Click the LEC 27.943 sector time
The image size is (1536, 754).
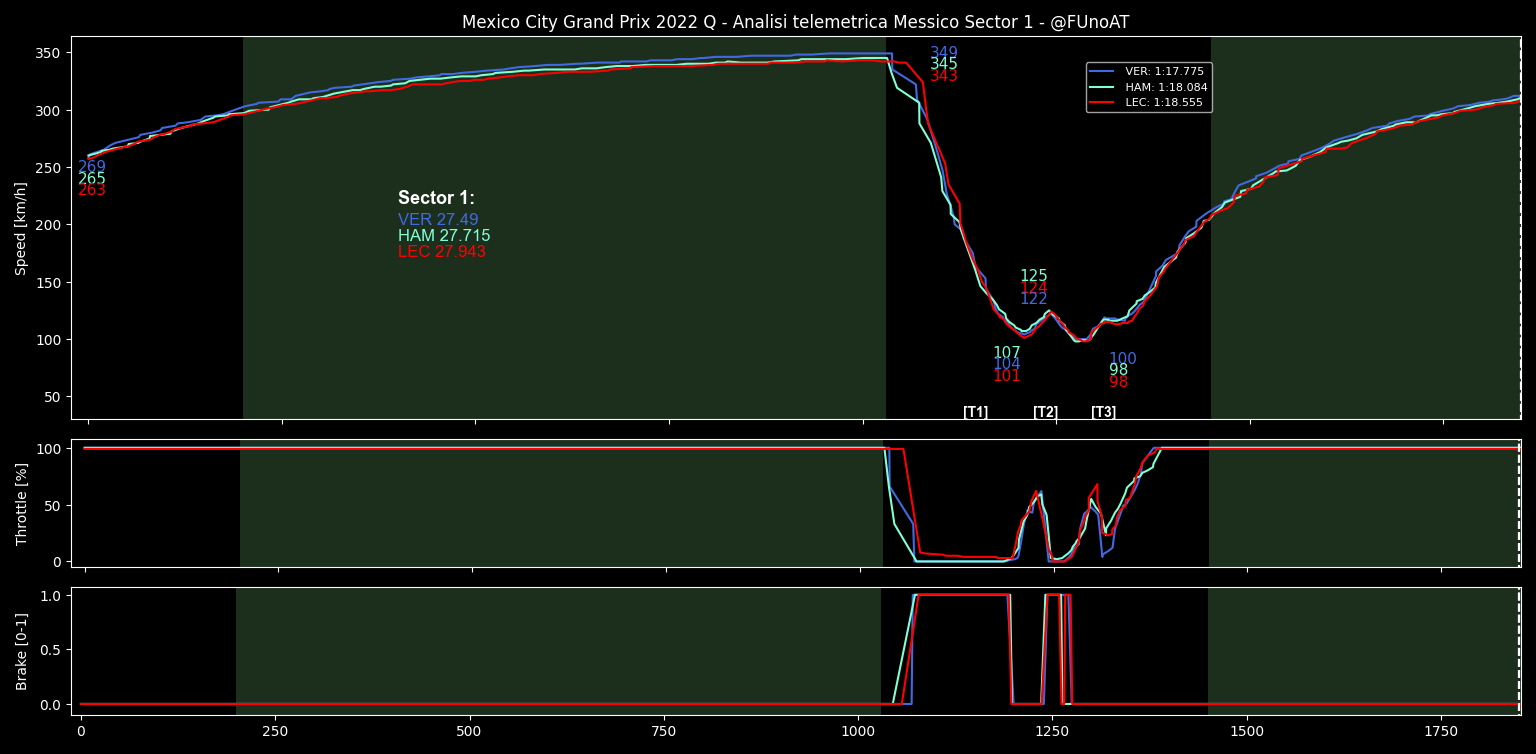click(x=442, y=252)
